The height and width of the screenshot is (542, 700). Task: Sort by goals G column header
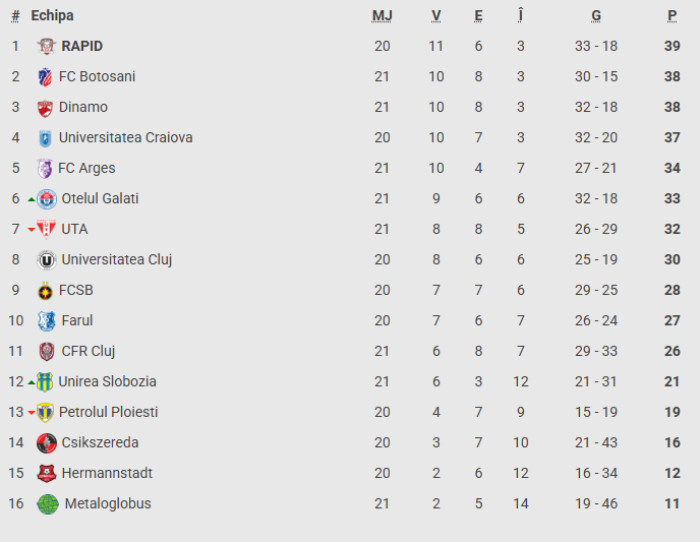pyautogui.click(x=596, y=16)
